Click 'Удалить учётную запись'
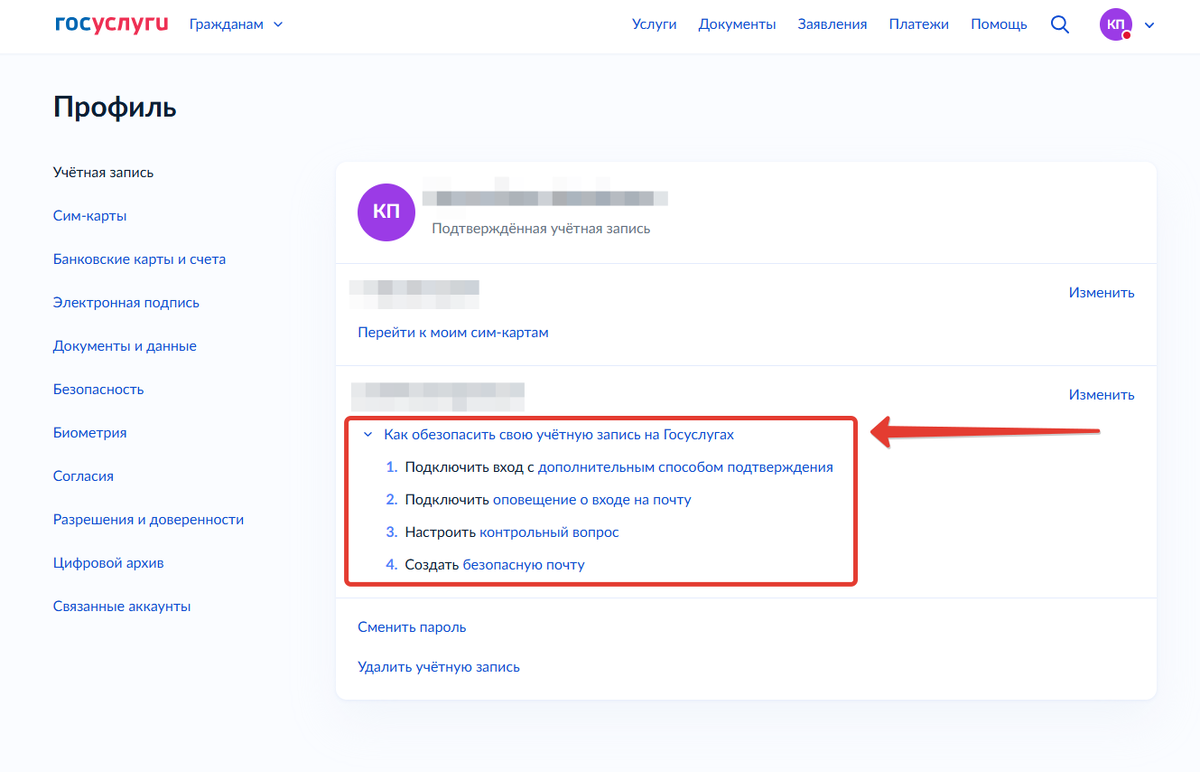 439,667
